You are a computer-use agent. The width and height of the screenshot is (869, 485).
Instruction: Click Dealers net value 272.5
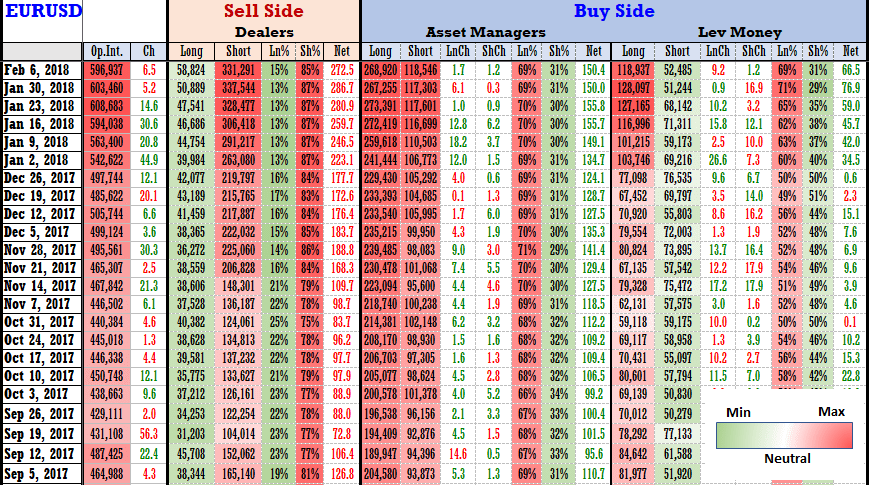click(x=343, y=69)
